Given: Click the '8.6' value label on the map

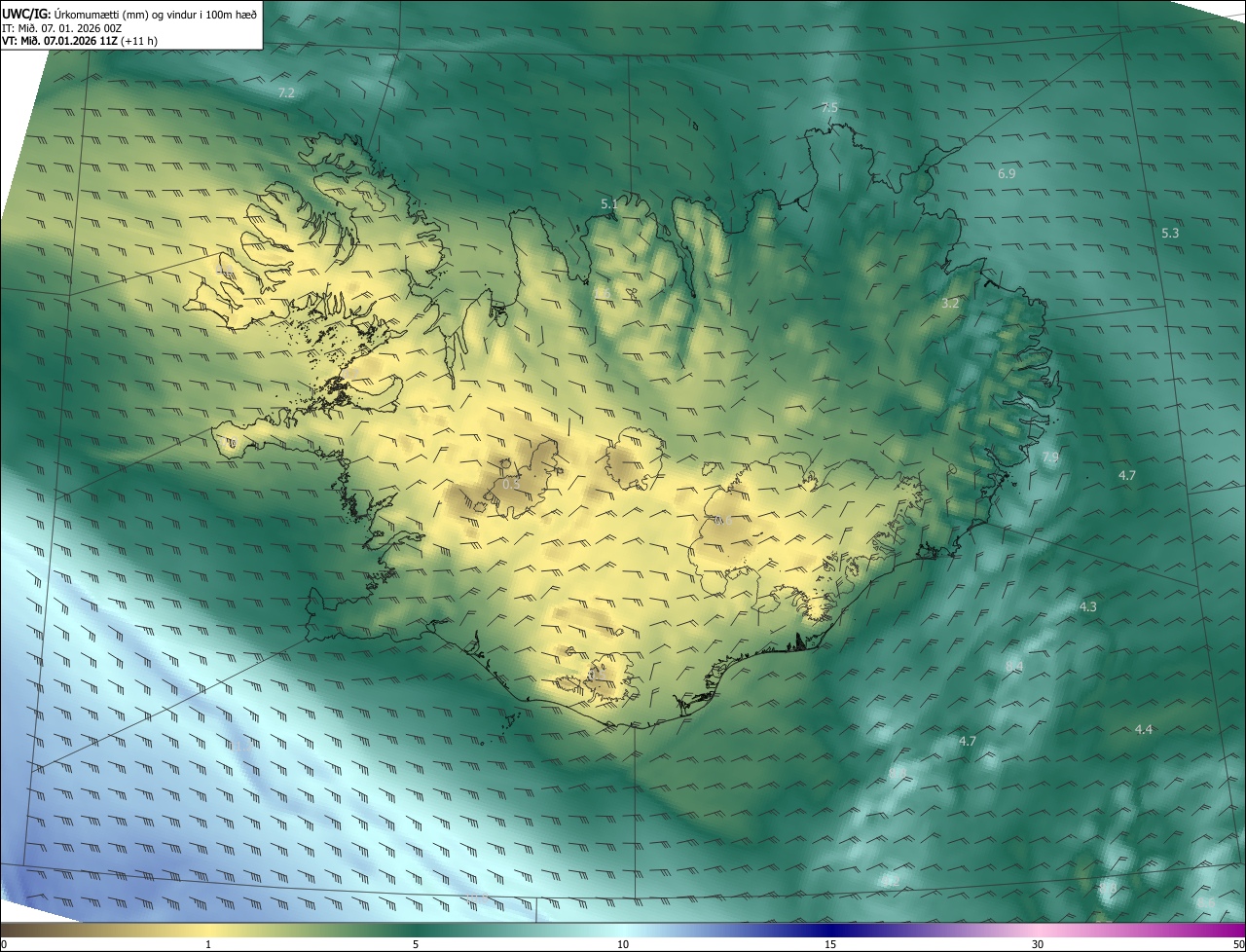Looking at the screenshot, I should tap(1206, 902).
